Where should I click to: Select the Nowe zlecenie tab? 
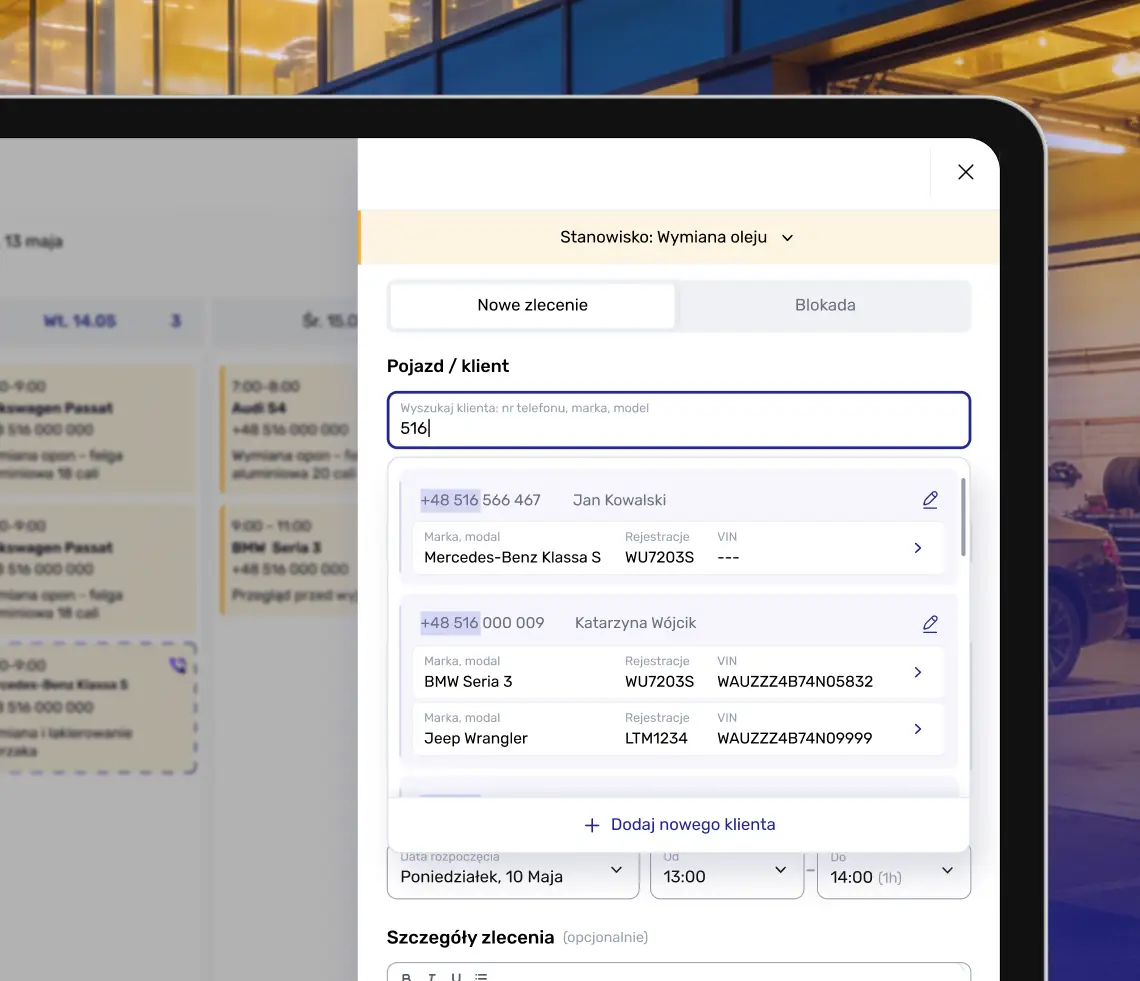(531, 305)
